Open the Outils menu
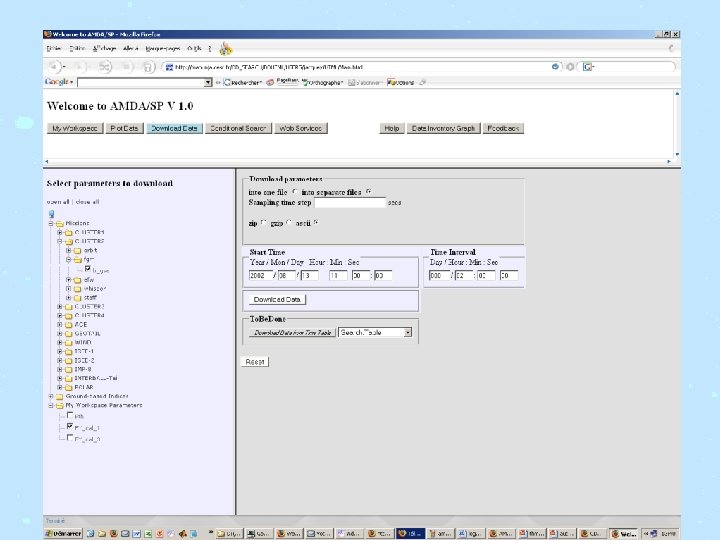This screenshot has height=540, width=720. click(194, 48)
